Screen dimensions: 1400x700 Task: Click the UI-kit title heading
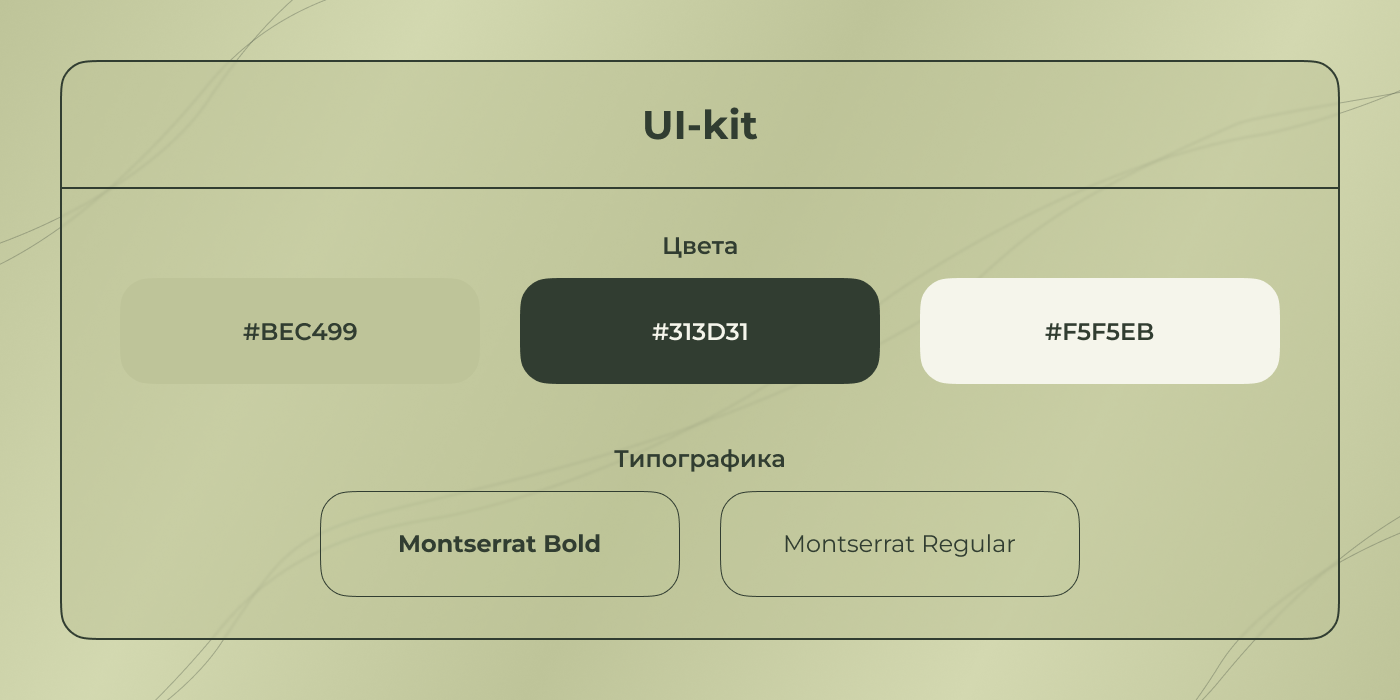699,126
